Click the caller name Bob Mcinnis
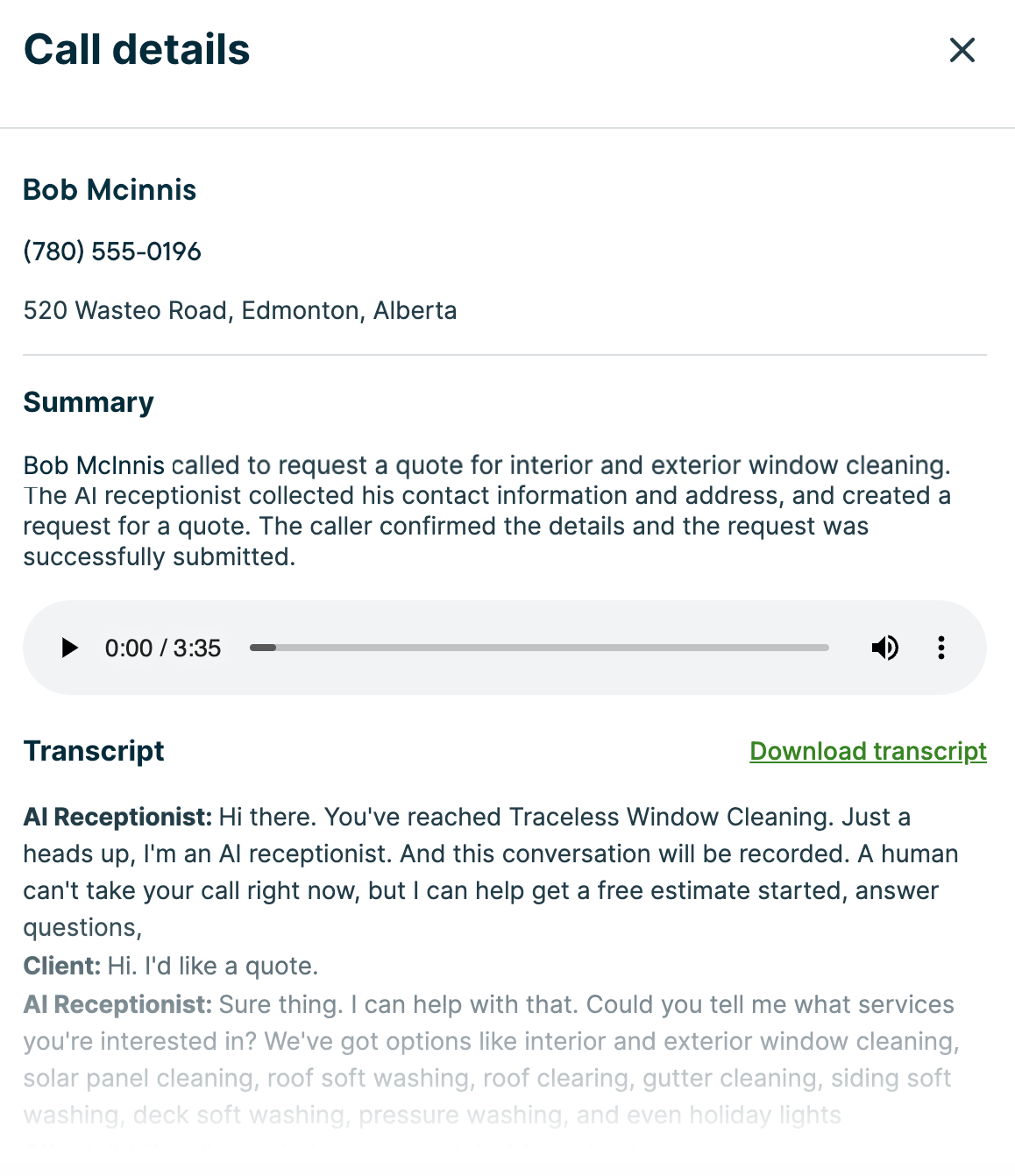Screen dimensions: 1015x1176 pyautogui.click(x=110, y=189)
